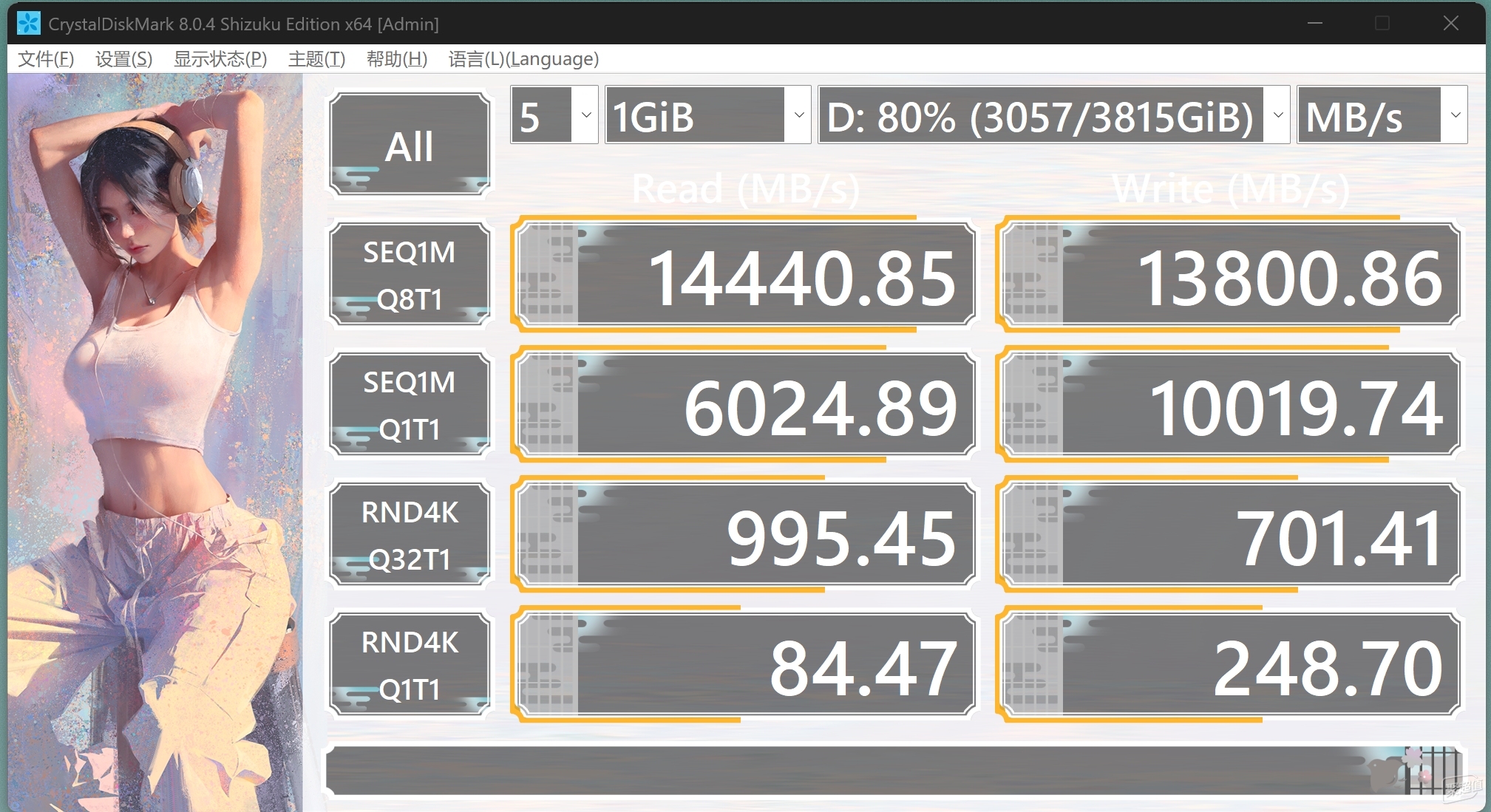Open the 主题(T) menu

click(316, 59)
